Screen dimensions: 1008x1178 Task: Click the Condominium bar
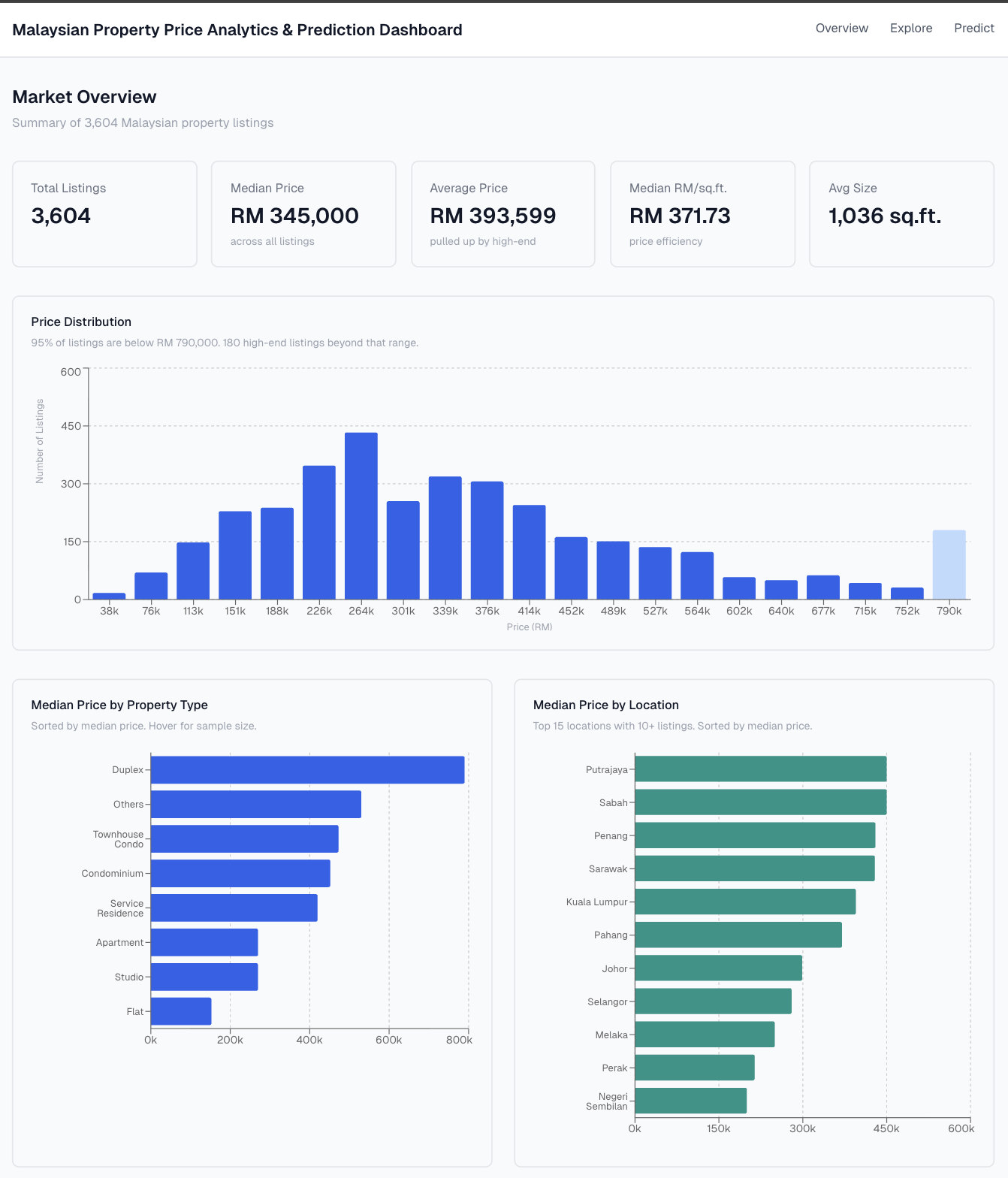pyautogui.click(x=240, y=874)
